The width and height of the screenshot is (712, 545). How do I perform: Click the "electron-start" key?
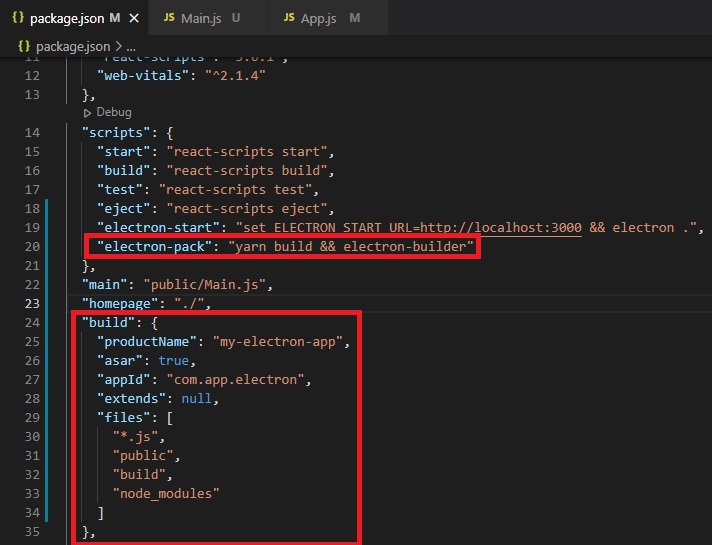tap(158, 228)
